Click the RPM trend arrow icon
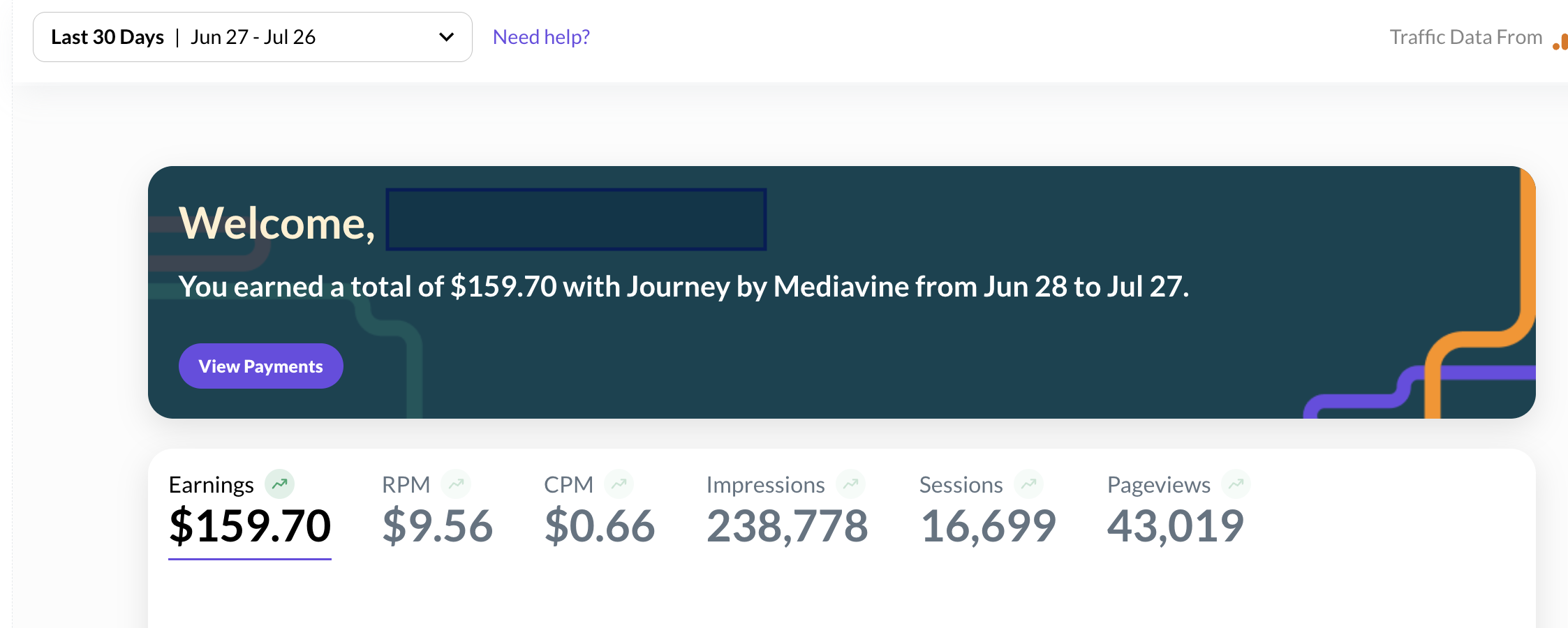 pyautogui.click(x=457, y=484)
